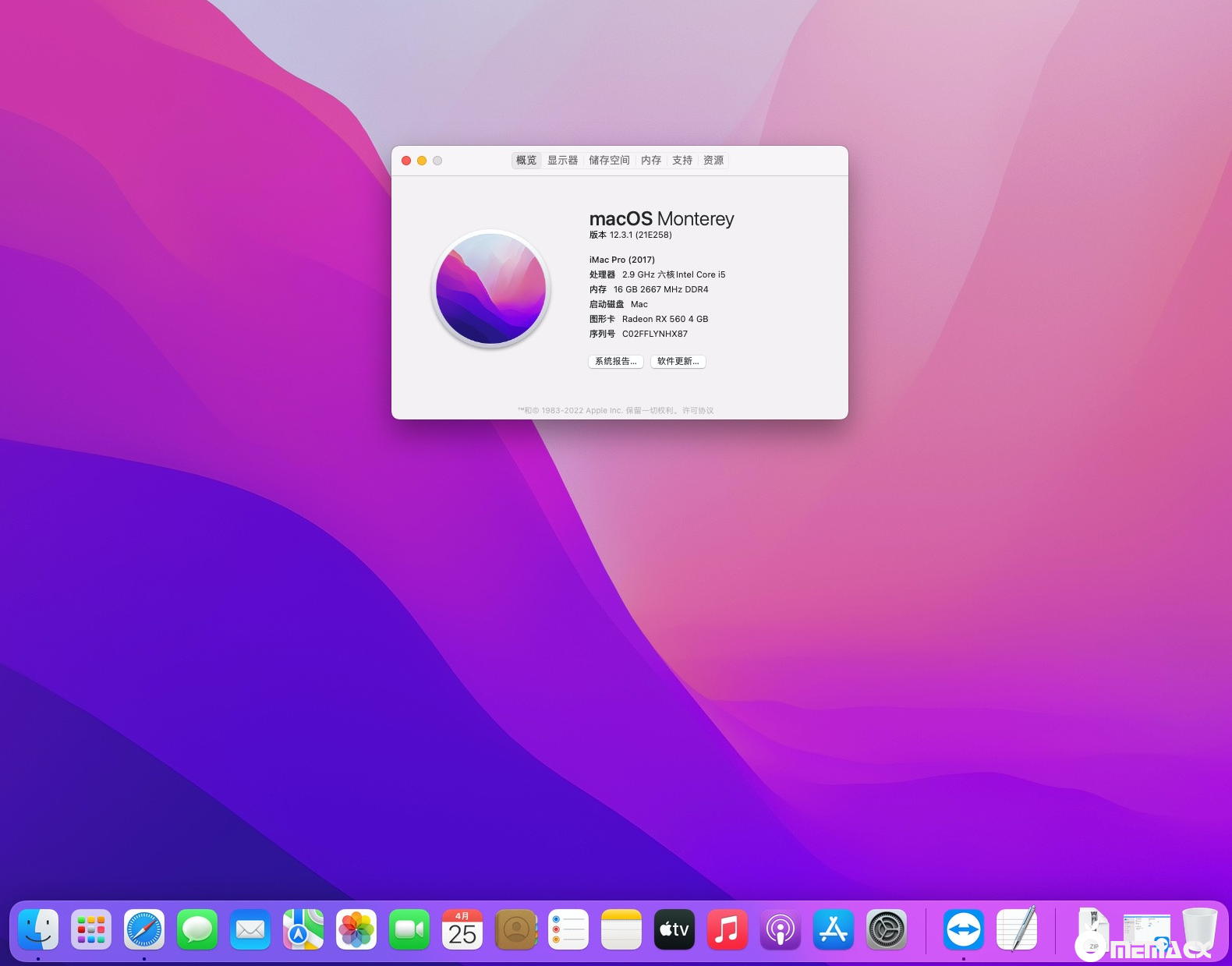Click the Monterey round logo image
Viewport: 1232px width, 966px height.
click(x=491, y=288)
